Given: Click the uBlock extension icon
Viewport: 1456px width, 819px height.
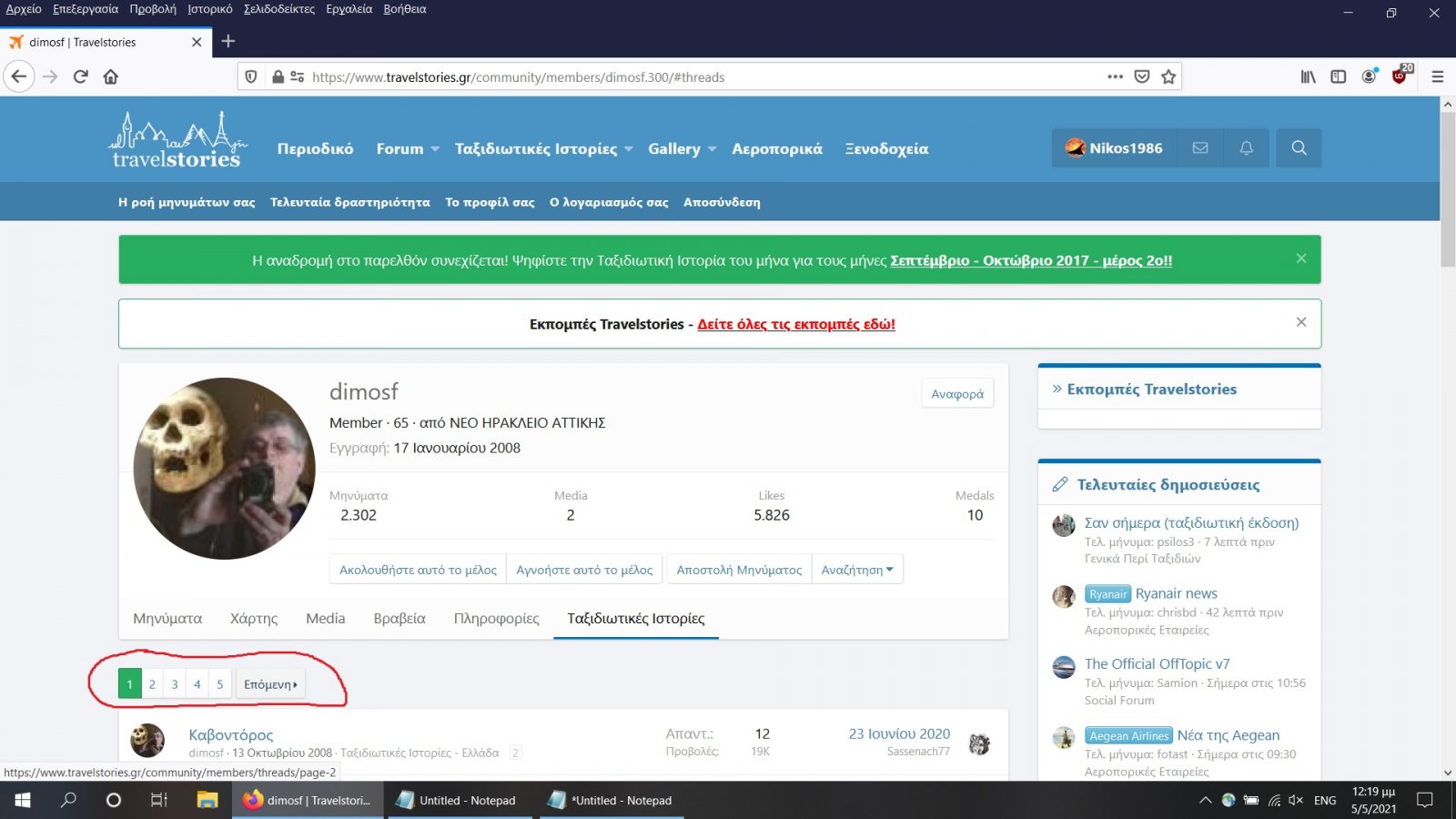Looking at the screenshot, I should coord(1400,75).
